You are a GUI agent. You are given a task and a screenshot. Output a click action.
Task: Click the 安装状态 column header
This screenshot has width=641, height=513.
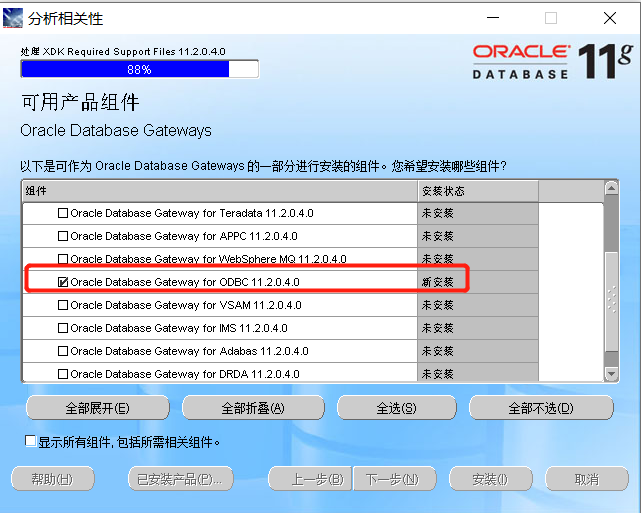(478, 191)
